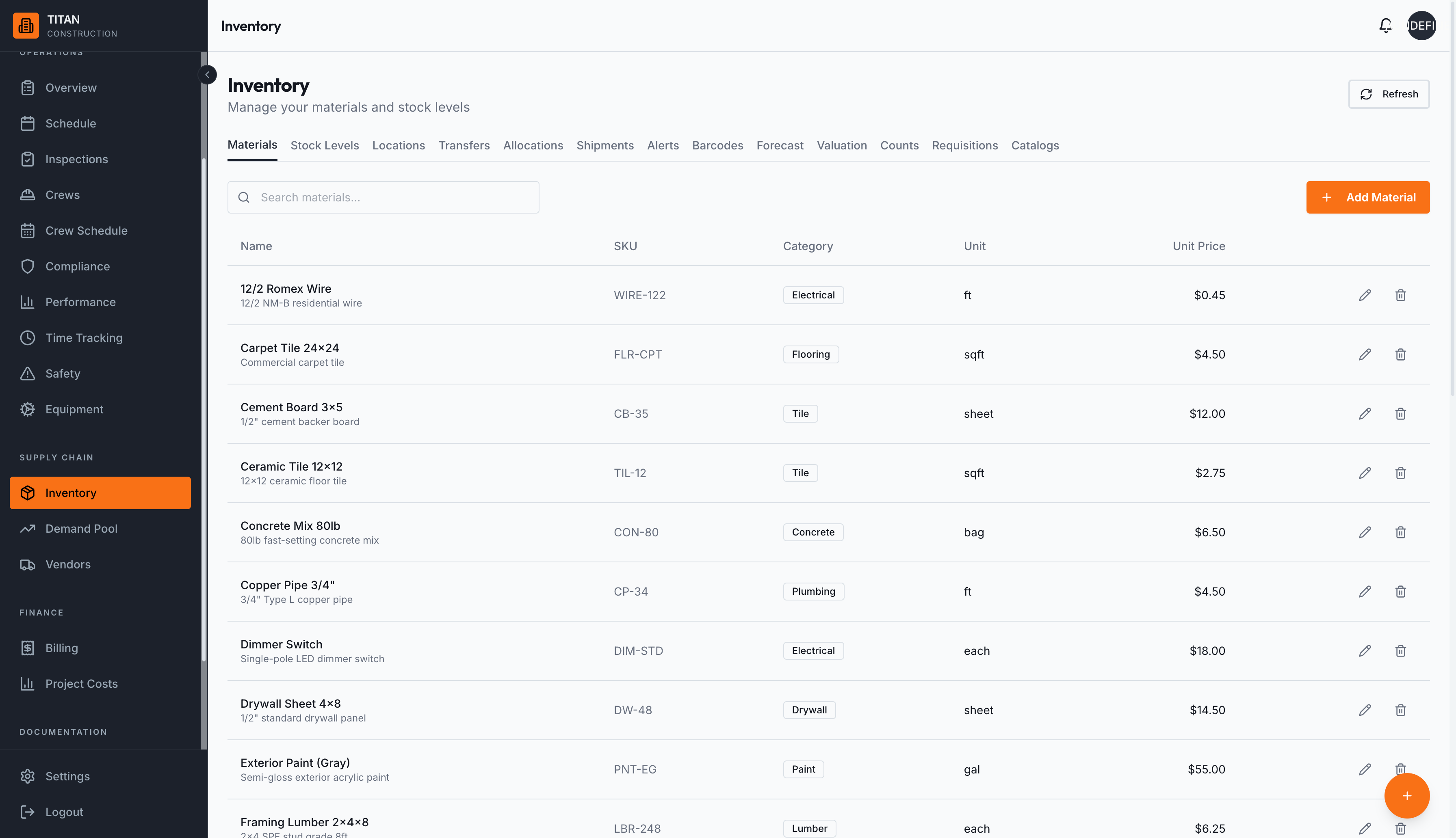The height and width of the screenshot is (838, 1456).
Task: Click the SKU value WIRE-122
Action: [639, 295]
